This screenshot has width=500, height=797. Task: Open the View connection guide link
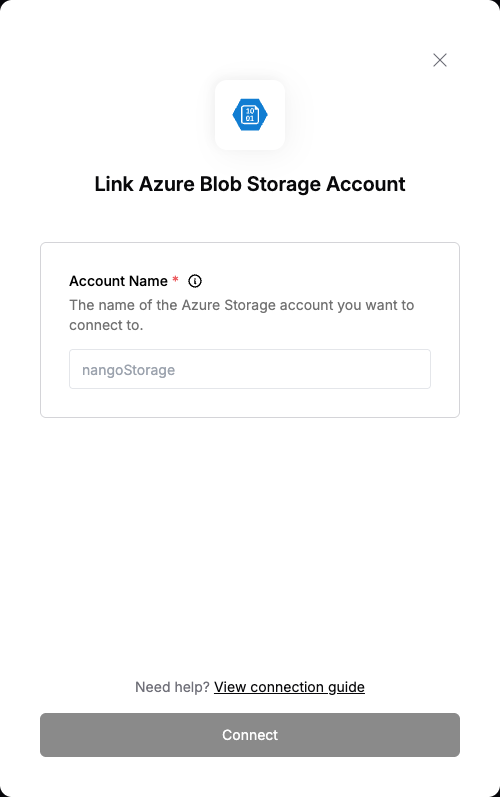pos(289,687)
